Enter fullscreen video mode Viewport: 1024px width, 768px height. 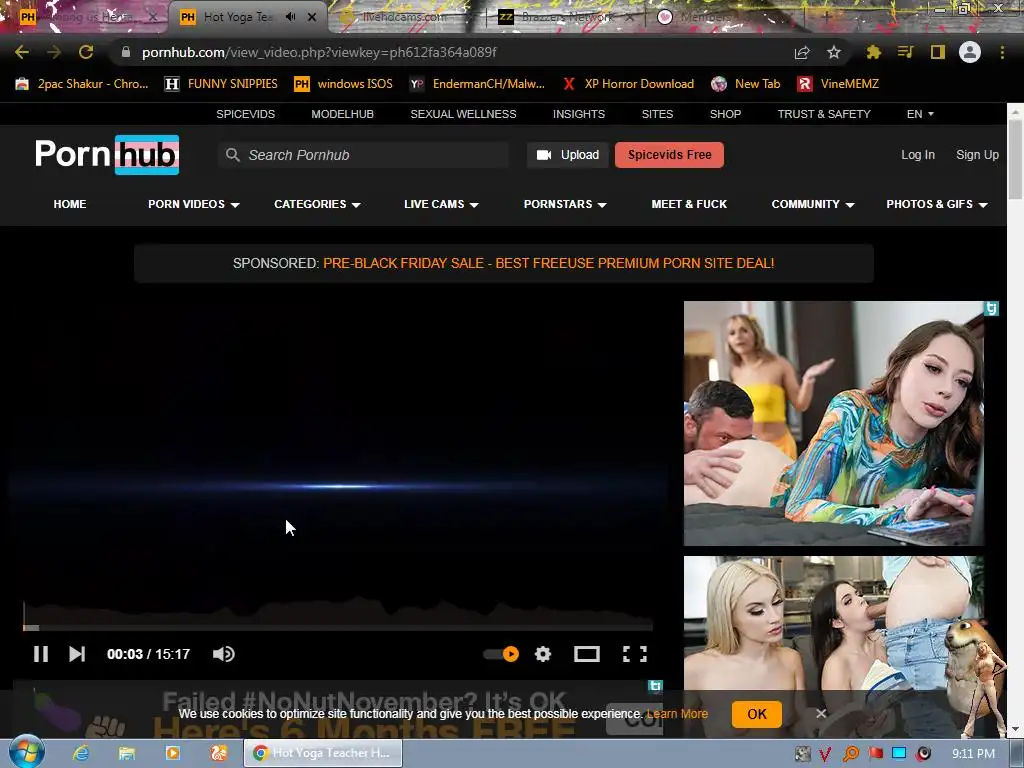[x=635, y=654]
